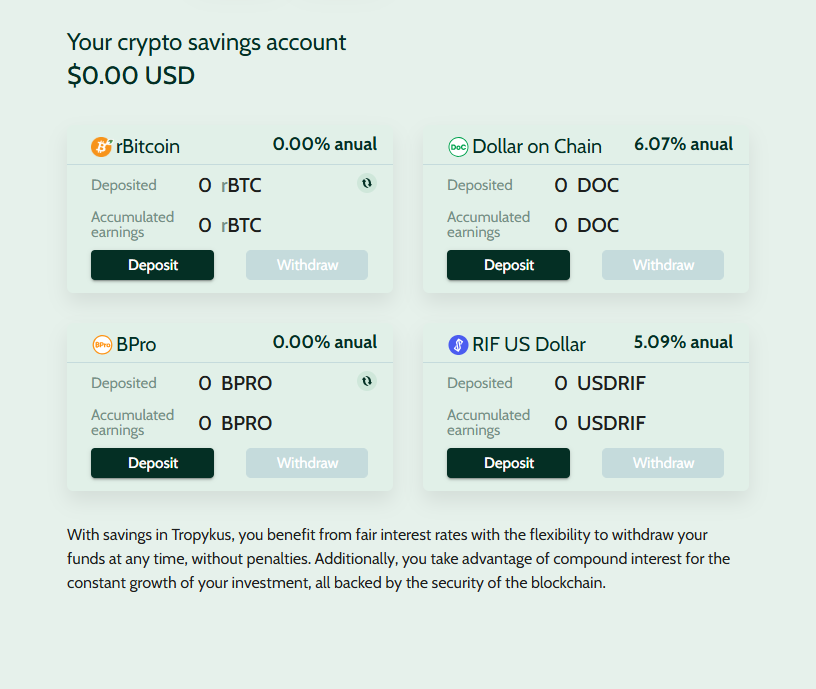Click the RIF US Dollar coin icon
The image size is (816, 689).
pyautogui.click(x=458, y=345)
